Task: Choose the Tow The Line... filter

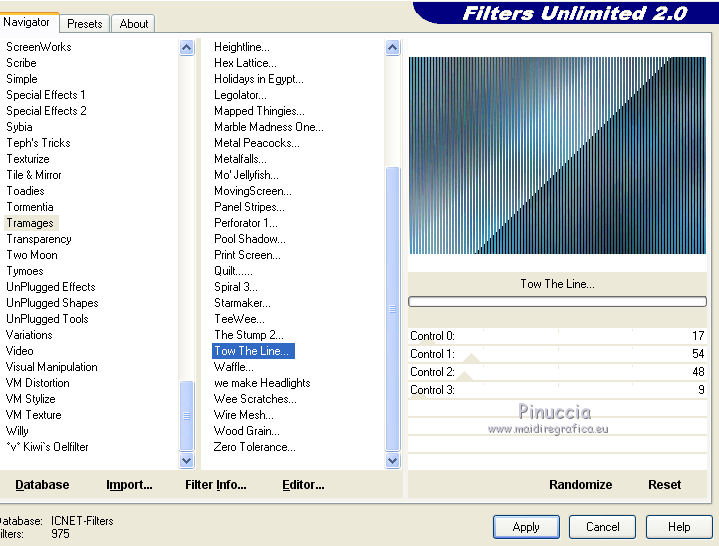Action: (x=253, y=351)
